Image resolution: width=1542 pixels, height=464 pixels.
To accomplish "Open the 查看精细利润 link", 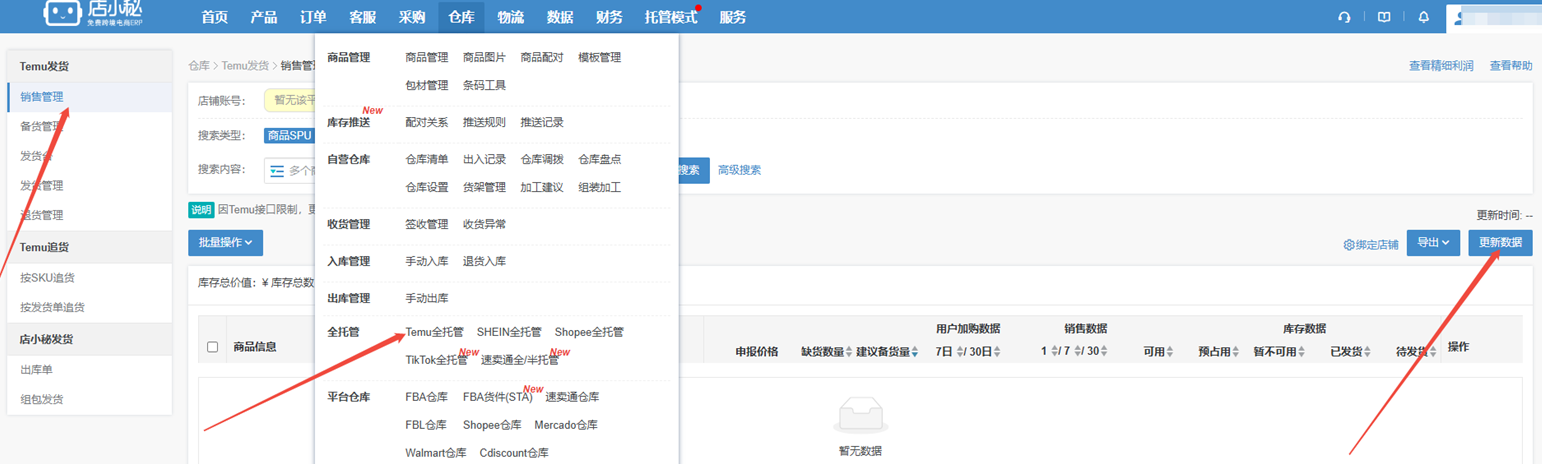I will 1440,66.
